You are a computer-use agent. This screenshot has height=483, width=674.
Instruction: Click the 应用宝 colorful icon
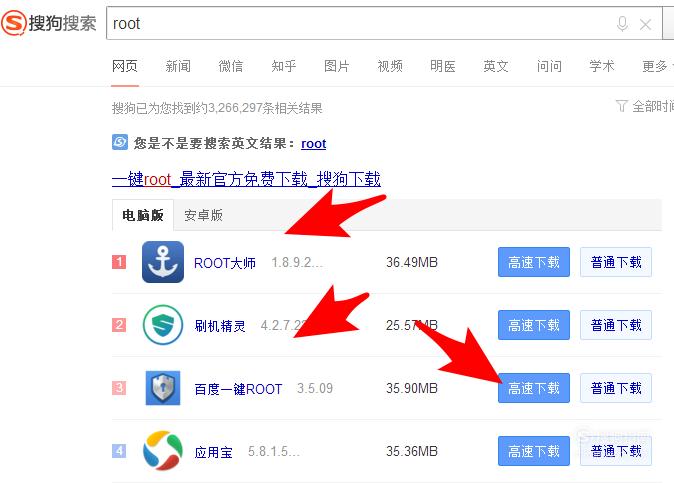163,451
